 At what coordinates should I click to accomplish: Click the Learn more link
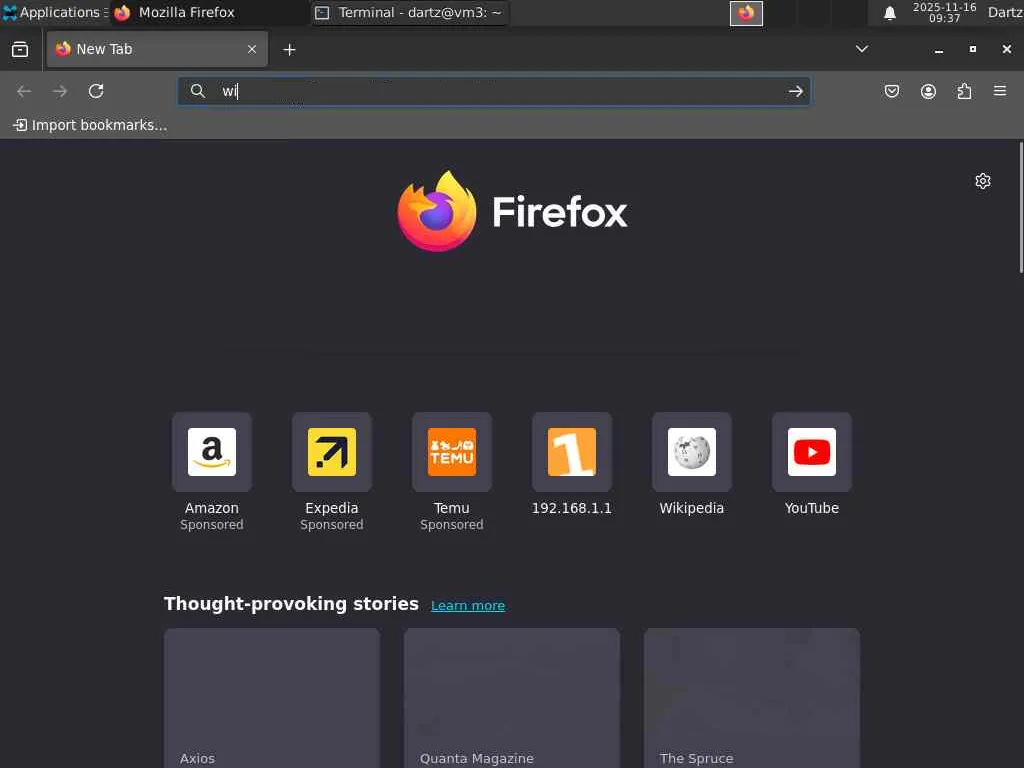tap(468, 605)
